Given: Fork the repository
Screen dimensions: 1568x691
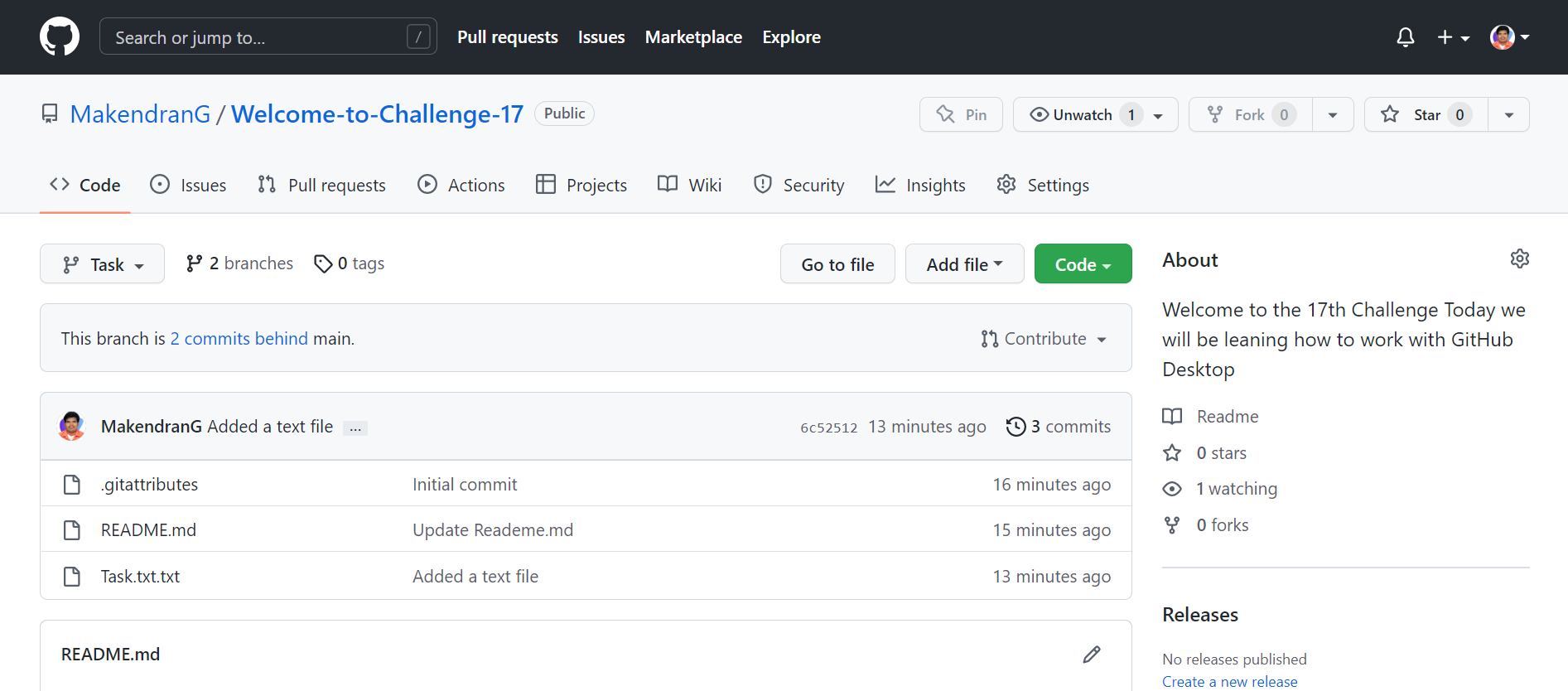Looking at the screenshot, I should (1251, 114).
